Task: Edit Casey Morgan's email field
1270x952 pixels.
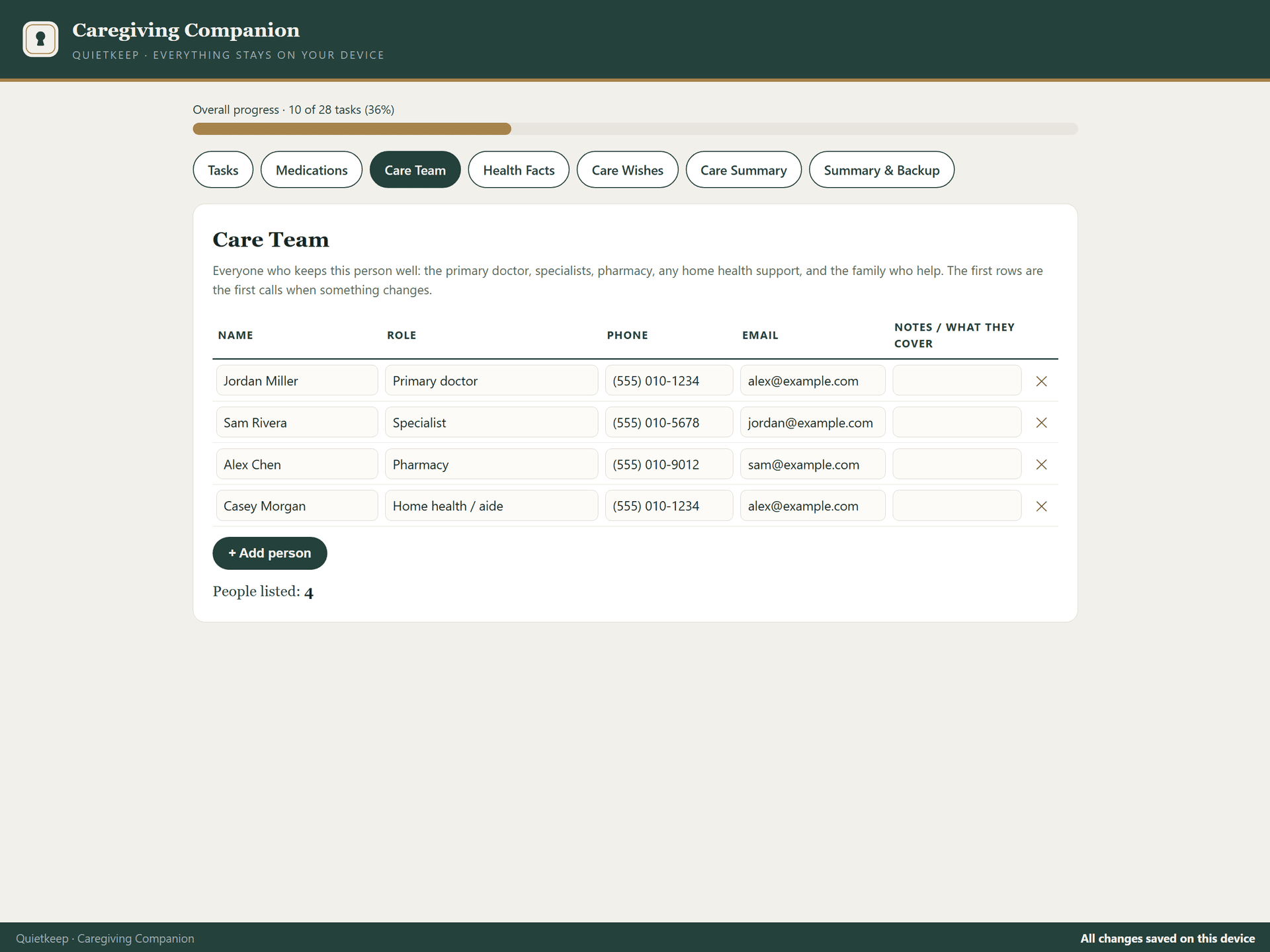Action: tap(813, 506)
